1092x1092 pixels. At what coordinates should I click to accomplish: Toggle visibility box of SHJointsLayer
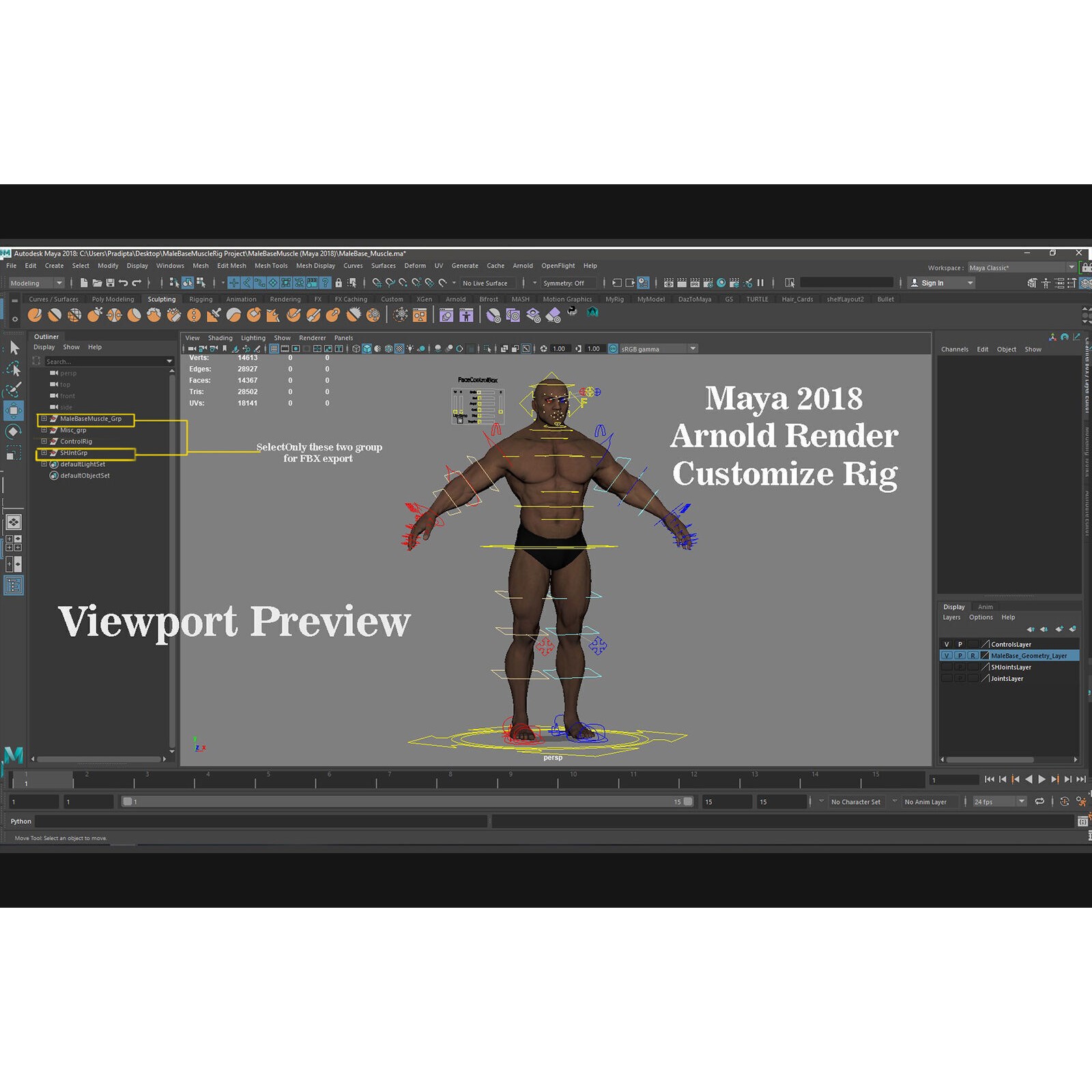pos(947,667)
